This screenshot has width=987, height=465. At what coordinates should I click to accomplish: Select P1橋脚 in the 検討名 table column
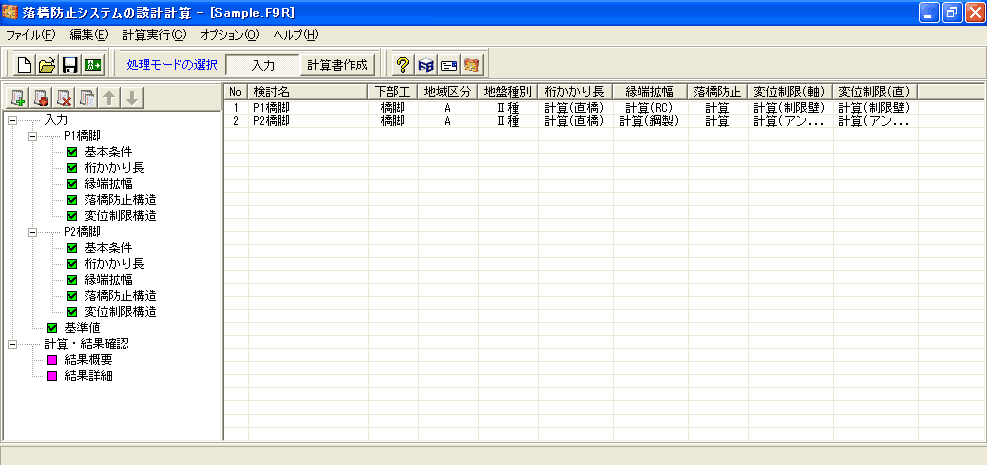[272, 108]
